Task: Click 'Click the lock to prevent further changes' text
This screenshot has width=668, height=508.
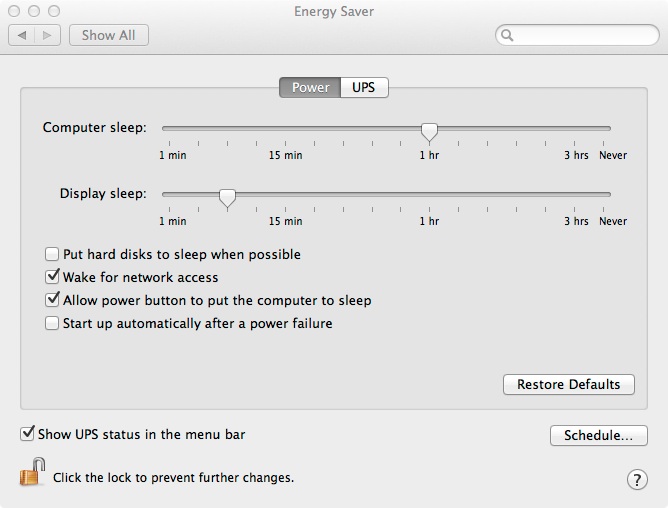Action: click(173, 478)
